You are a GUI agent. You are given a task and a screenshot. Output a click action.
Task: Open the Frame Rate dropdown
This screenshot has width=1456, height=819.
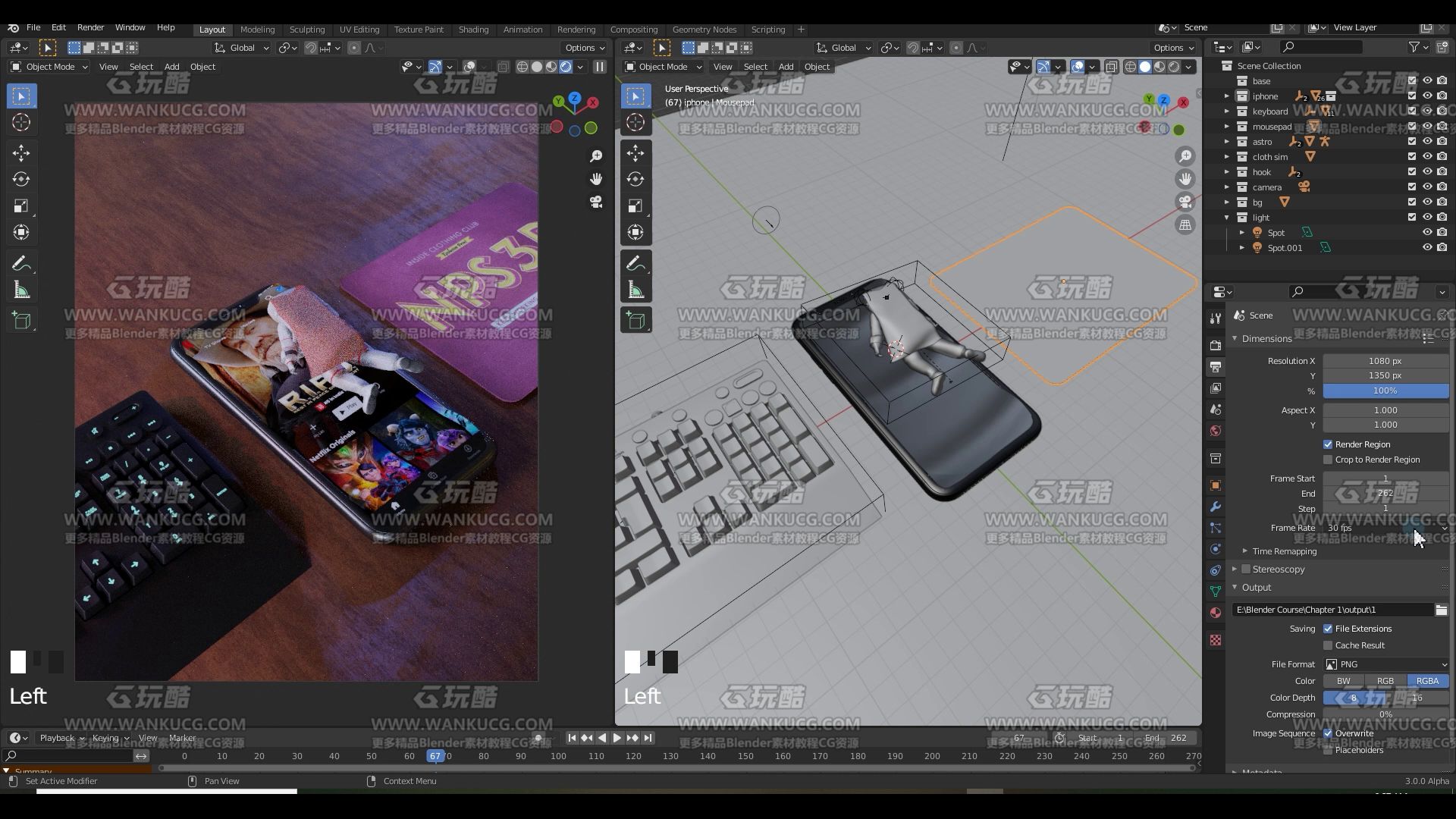point(1386,528)
